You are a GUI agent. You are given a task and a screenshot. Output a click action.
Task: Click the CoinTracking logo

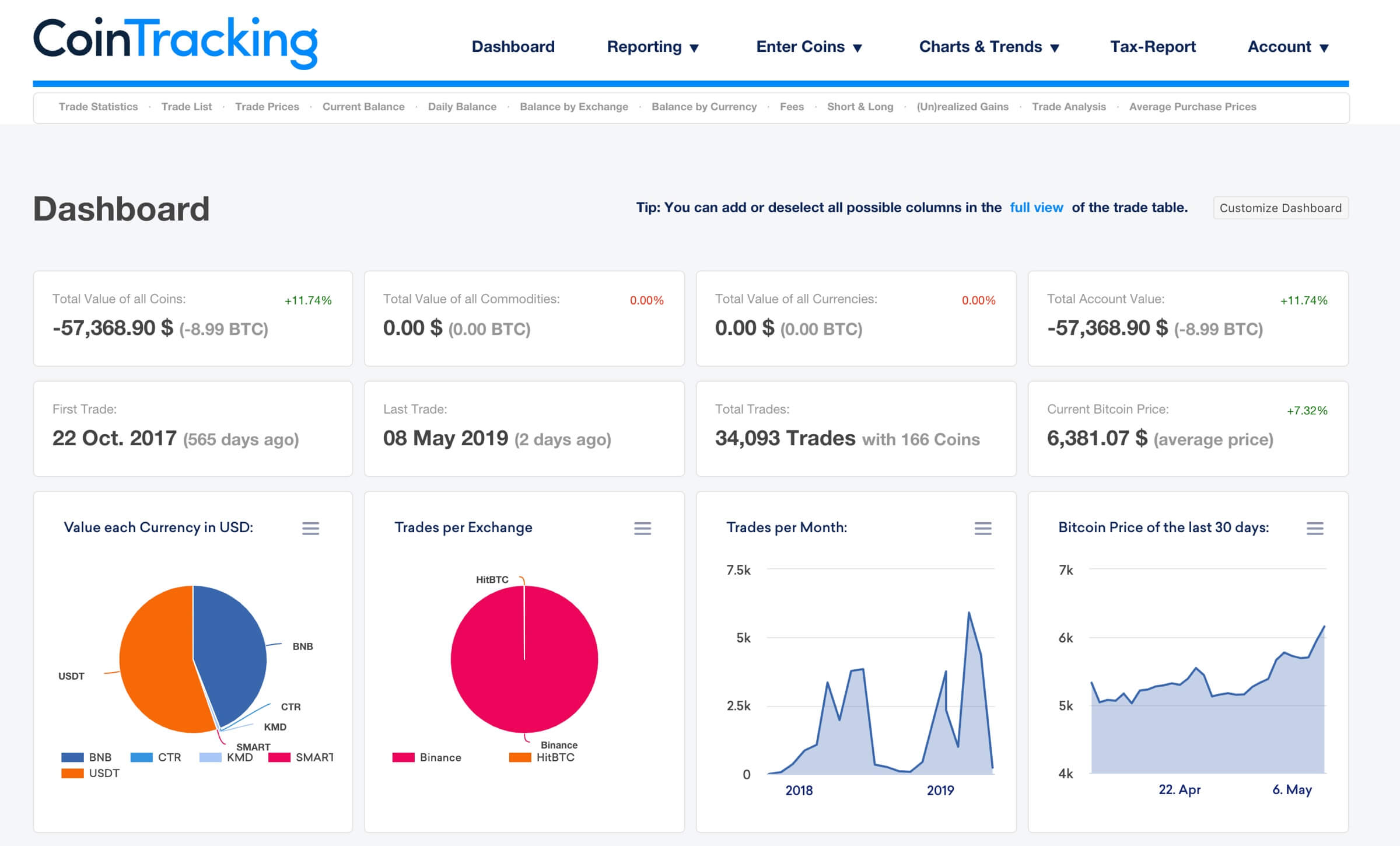pos(175,41)
